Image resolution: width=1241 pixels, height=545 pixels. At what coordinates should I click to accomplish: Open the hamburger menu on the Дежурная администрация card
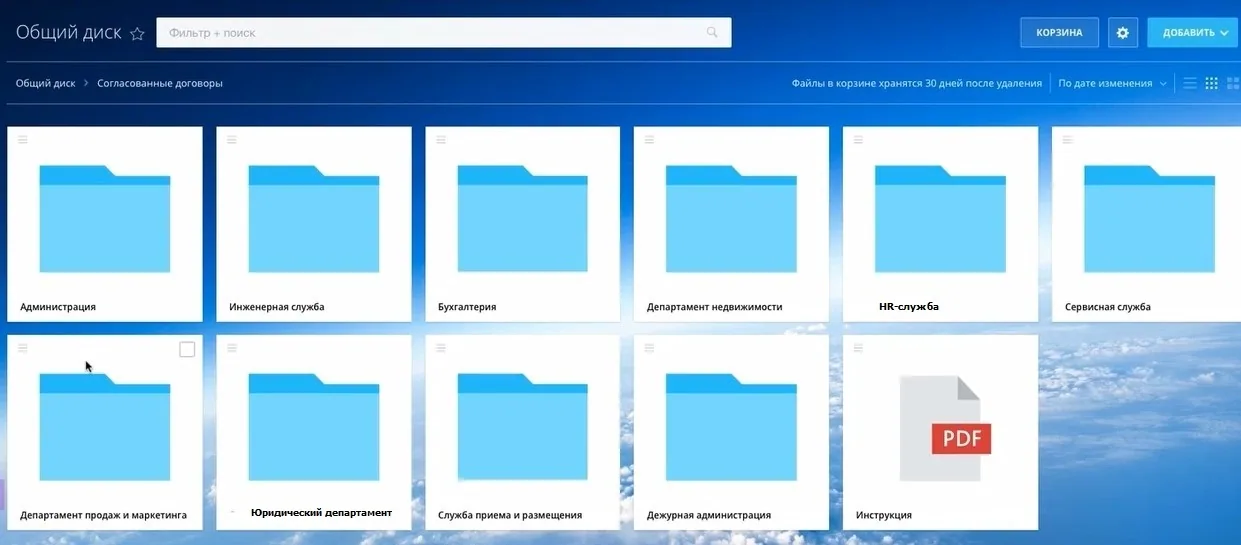[x=650, y=348]
